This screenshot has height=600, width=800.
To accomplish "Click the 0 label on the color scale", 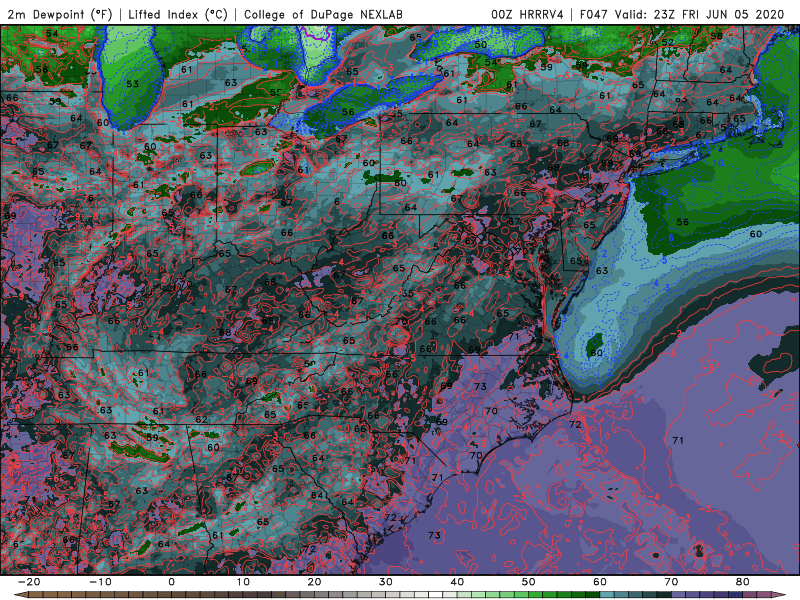I will pos(171,582).
